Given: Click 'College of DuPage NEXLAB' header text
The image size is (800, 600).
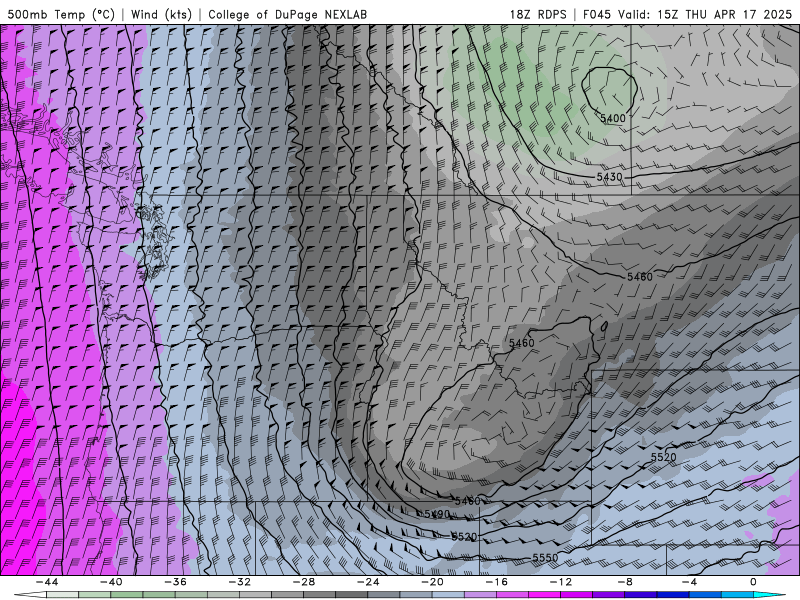Looking at the screenshot, I should pos(287,15).
